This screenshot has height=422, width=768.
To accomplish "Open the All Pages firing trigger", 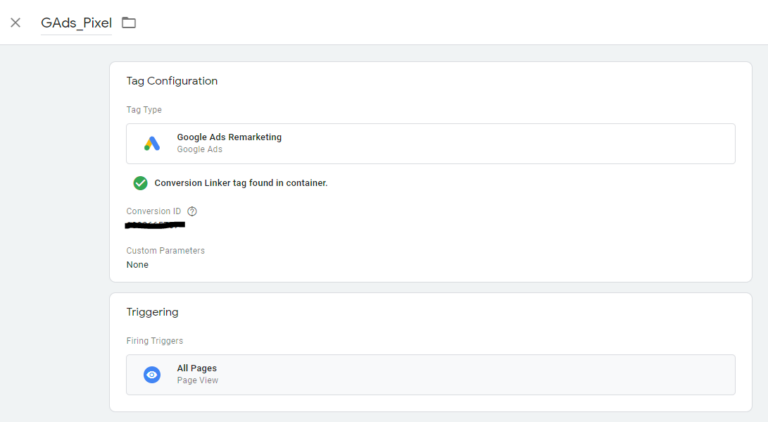I will click(x=431, y=375).
